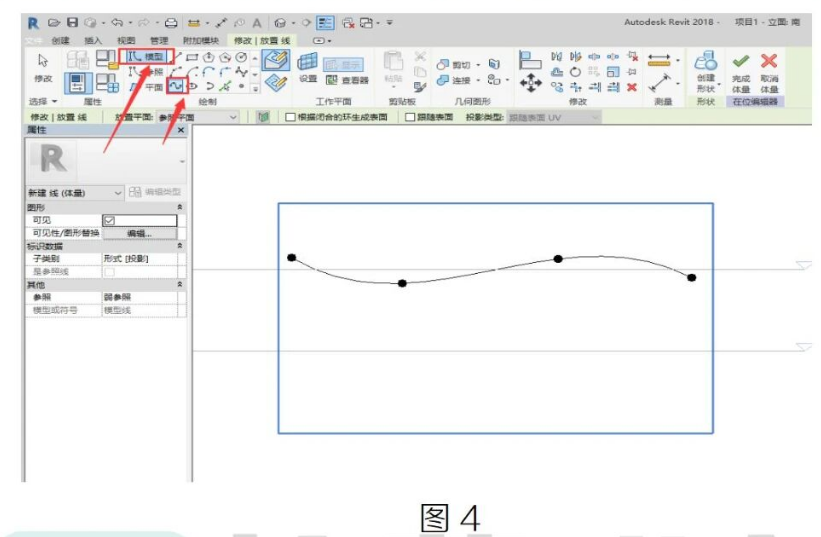Click the Mirror Pick Axis icon

[x=557, y=56]
